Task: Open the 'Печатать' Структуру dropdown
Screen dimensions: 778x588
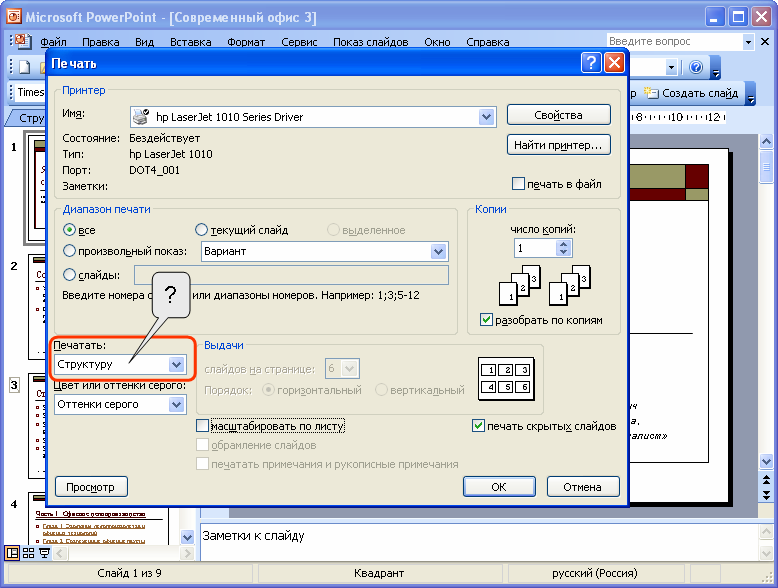Action: coord(177,364)
